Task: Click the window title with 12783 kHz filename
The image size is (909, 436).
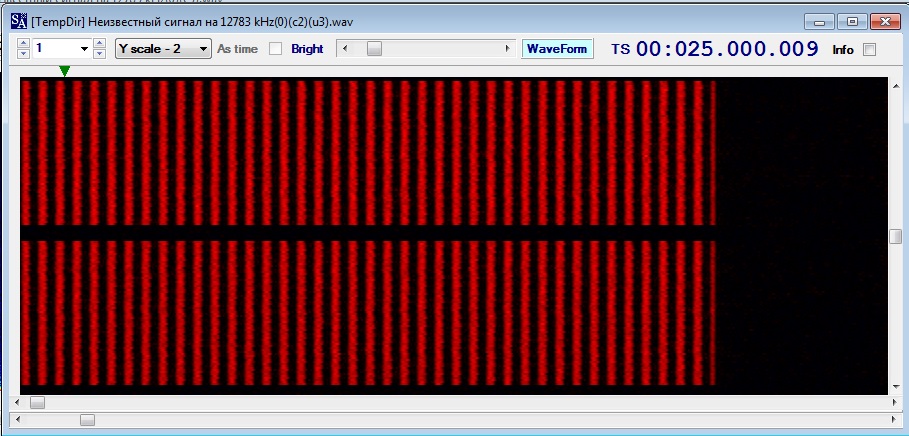Action: [192, 22]
